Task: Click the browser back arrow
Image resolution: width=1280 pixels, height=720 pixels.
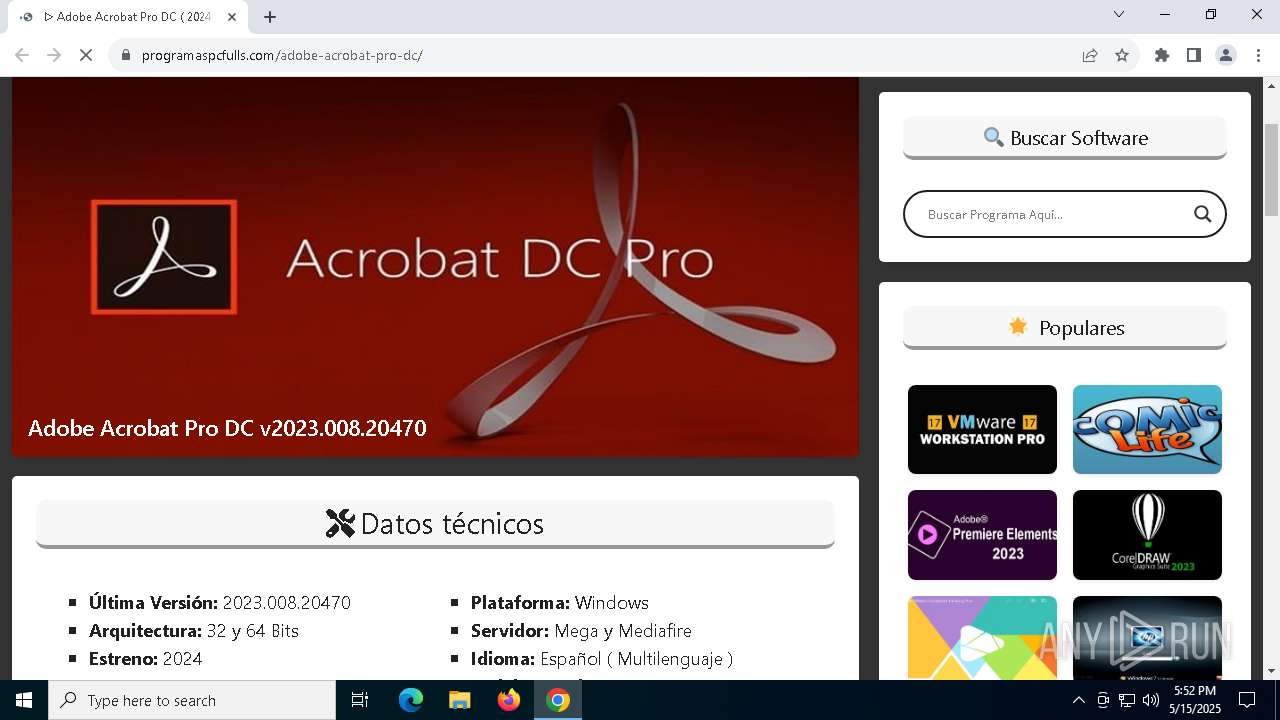Action: 22,55
